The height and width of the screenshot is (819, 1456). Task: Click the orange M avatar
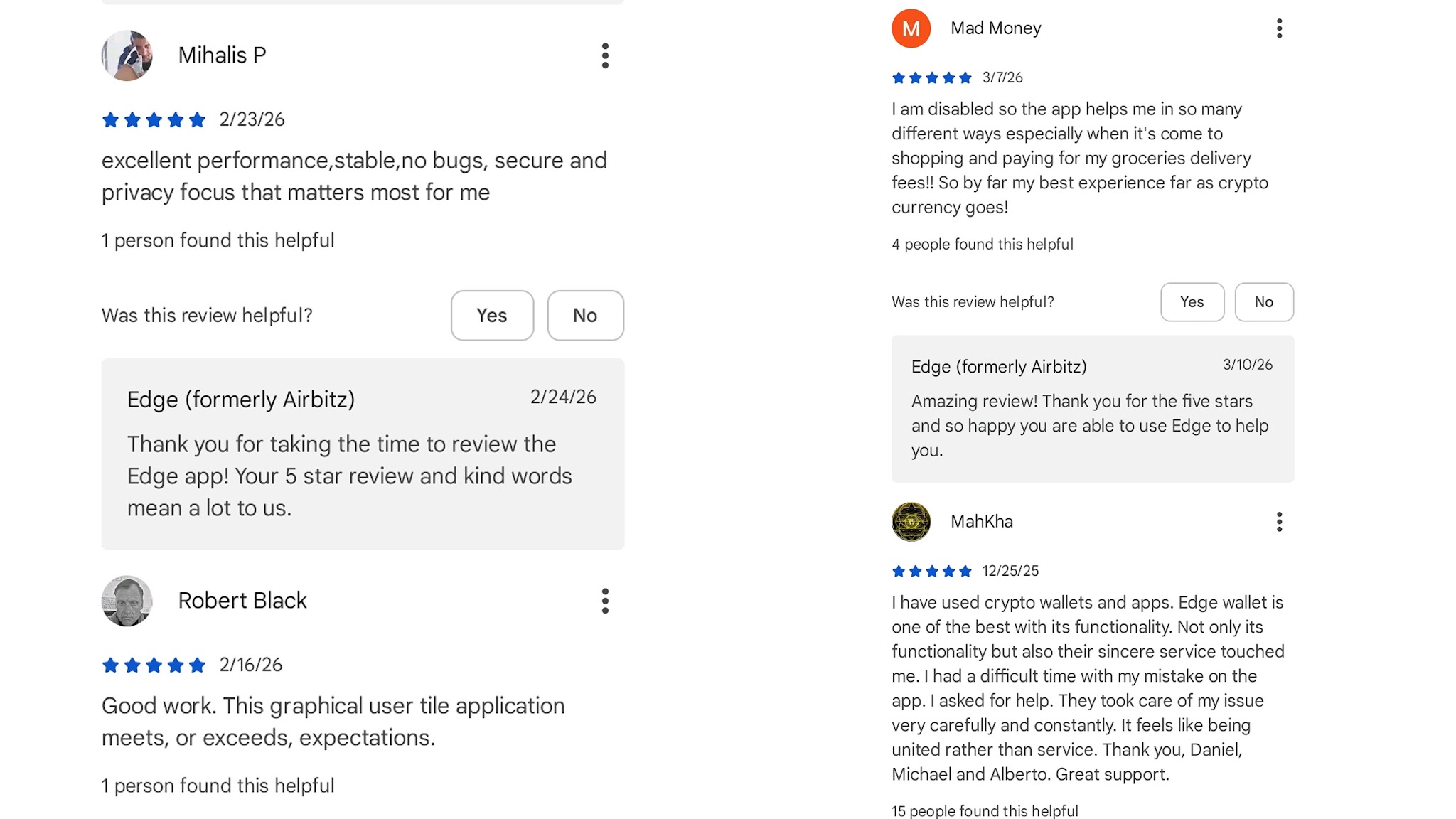point(911,28)
